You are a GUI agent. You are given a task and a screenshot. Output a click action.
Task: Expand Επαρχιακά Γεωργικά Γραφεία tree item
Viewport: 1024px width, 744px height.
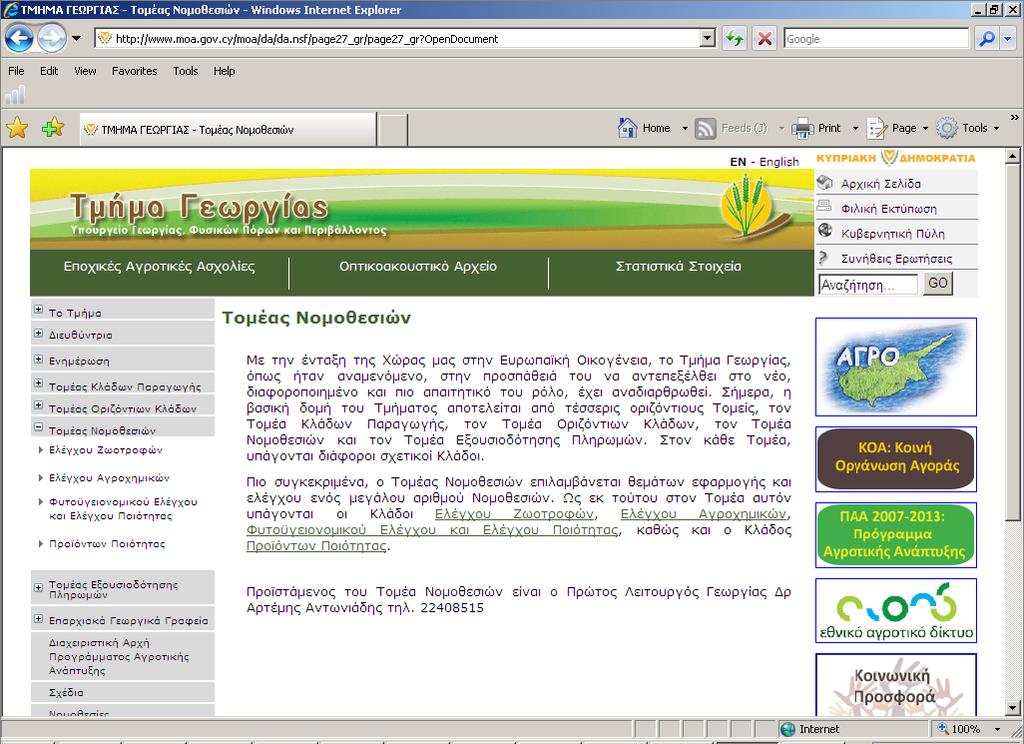click(x=39, y=619)
